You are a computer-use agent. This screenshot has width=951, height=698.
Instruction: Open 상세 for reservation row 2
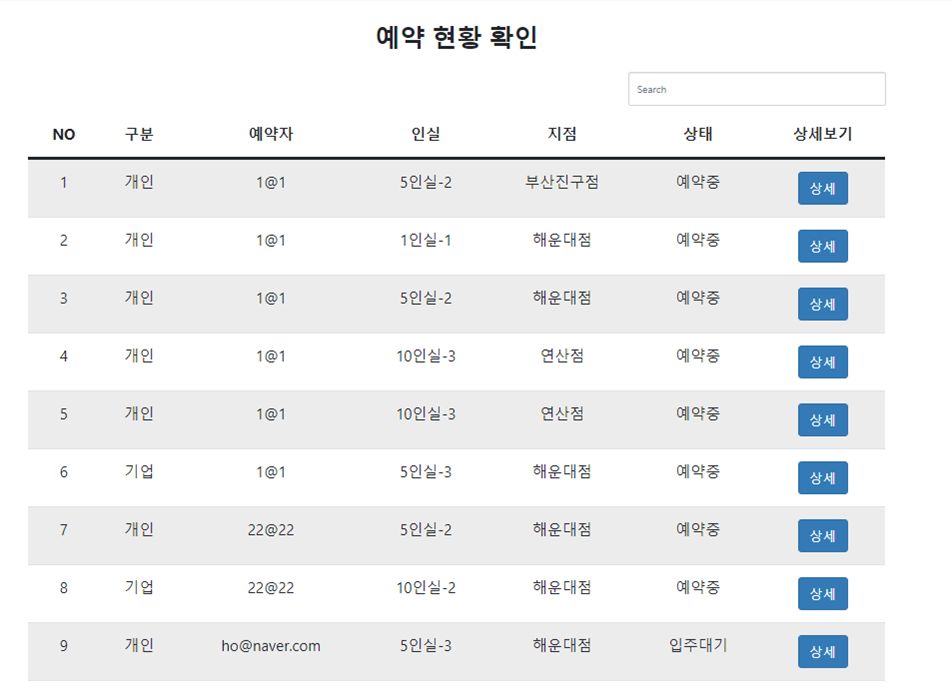pos(822,246)
